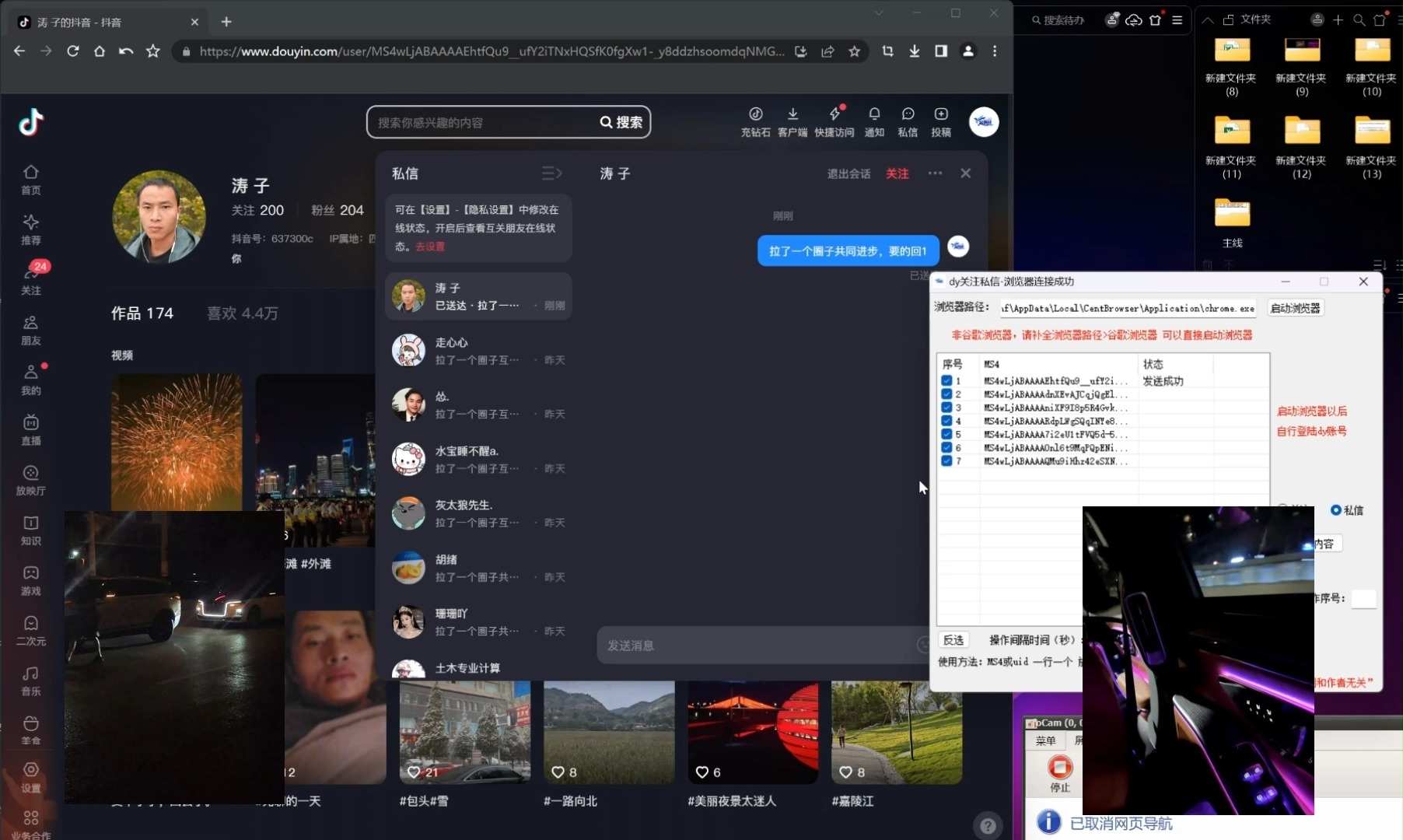Open conversation with 水宝睡不醒a.
Screen dimensions: 1403x840
pyautogui.click(x=478, y=459)
